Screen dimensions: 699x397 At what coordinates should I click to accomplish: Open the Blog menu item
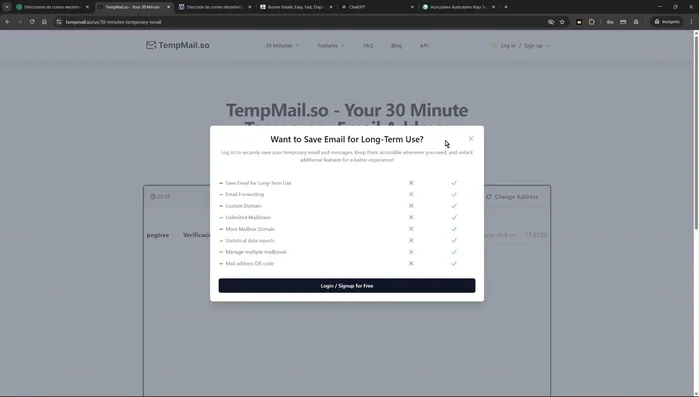396,45
